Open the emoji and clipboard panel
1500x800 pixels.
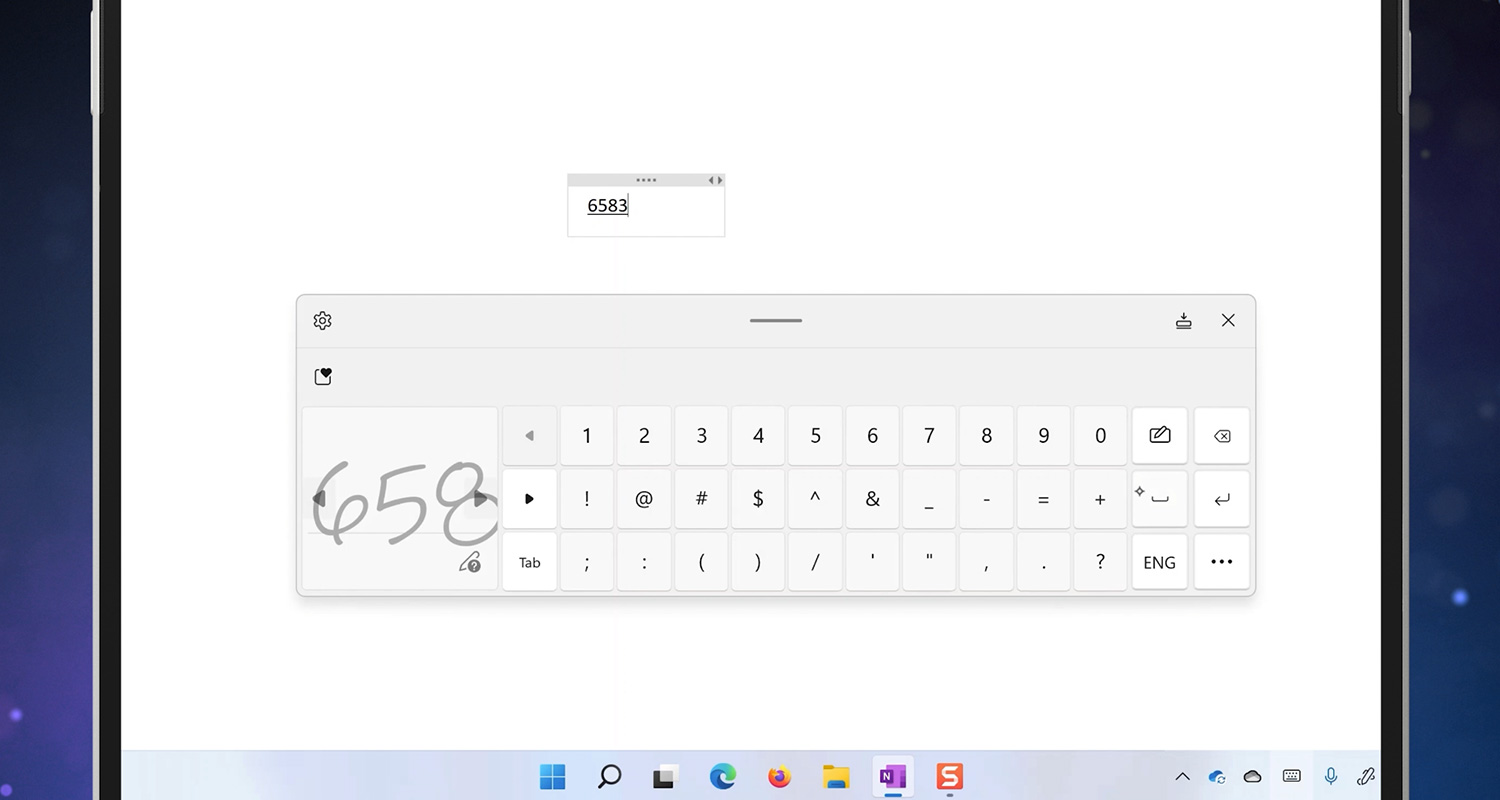(323, 376)
